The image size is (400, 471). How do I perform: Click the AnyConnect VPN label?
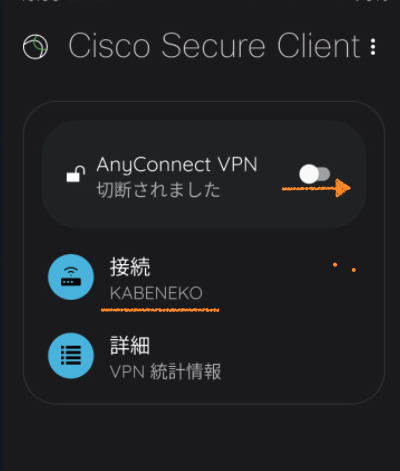coord(177,165)
